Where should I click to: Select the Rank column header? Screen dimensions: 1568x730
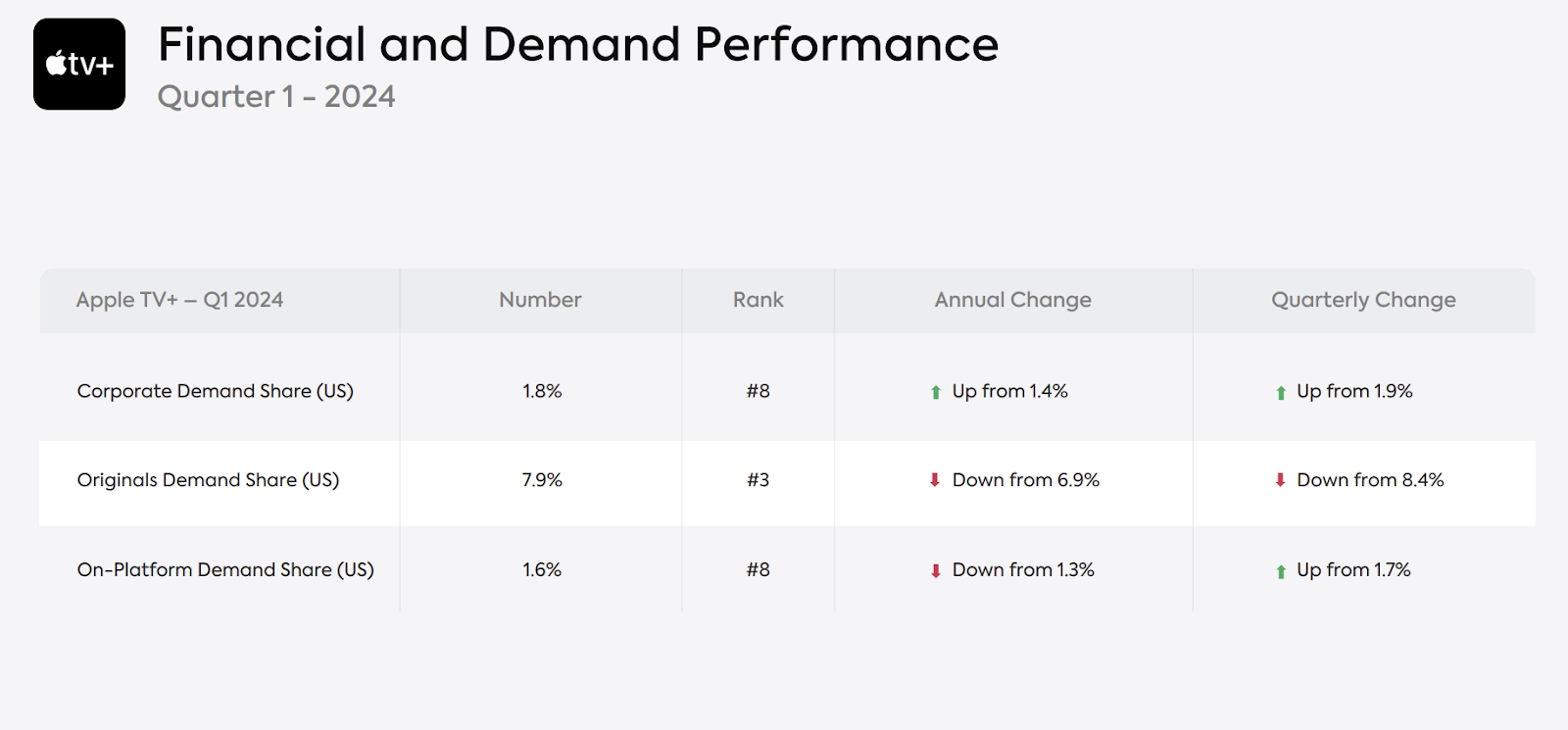758,300
